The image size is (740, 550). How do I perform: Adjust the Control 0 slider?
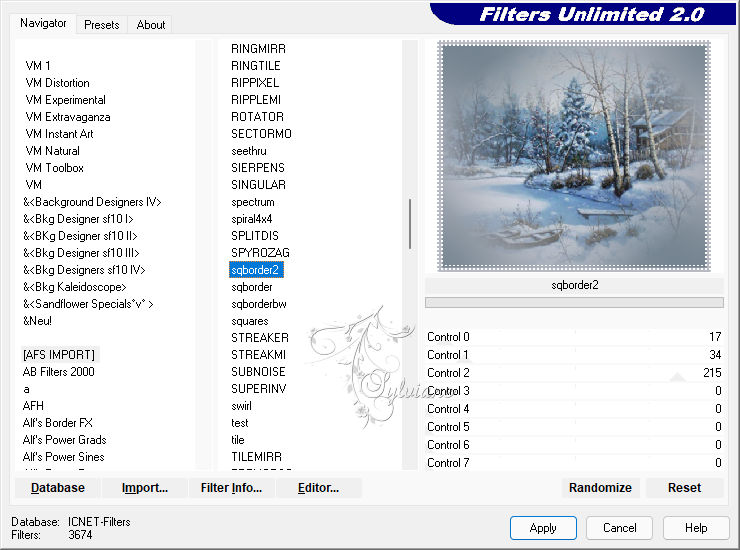pyautogui.click(x=574, y=337)
